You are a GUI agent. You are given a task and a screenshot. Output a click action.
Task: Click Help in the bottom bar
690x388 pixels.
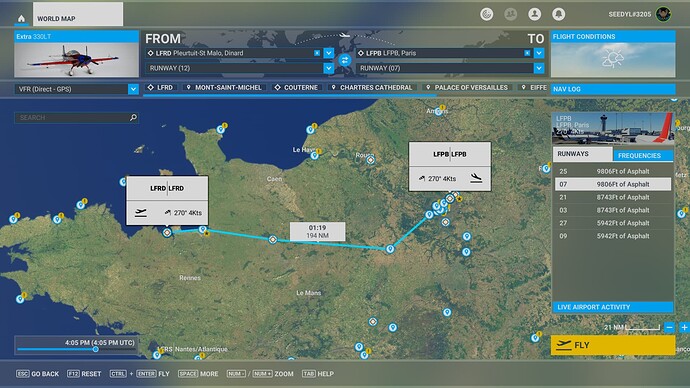coord(318,373)
